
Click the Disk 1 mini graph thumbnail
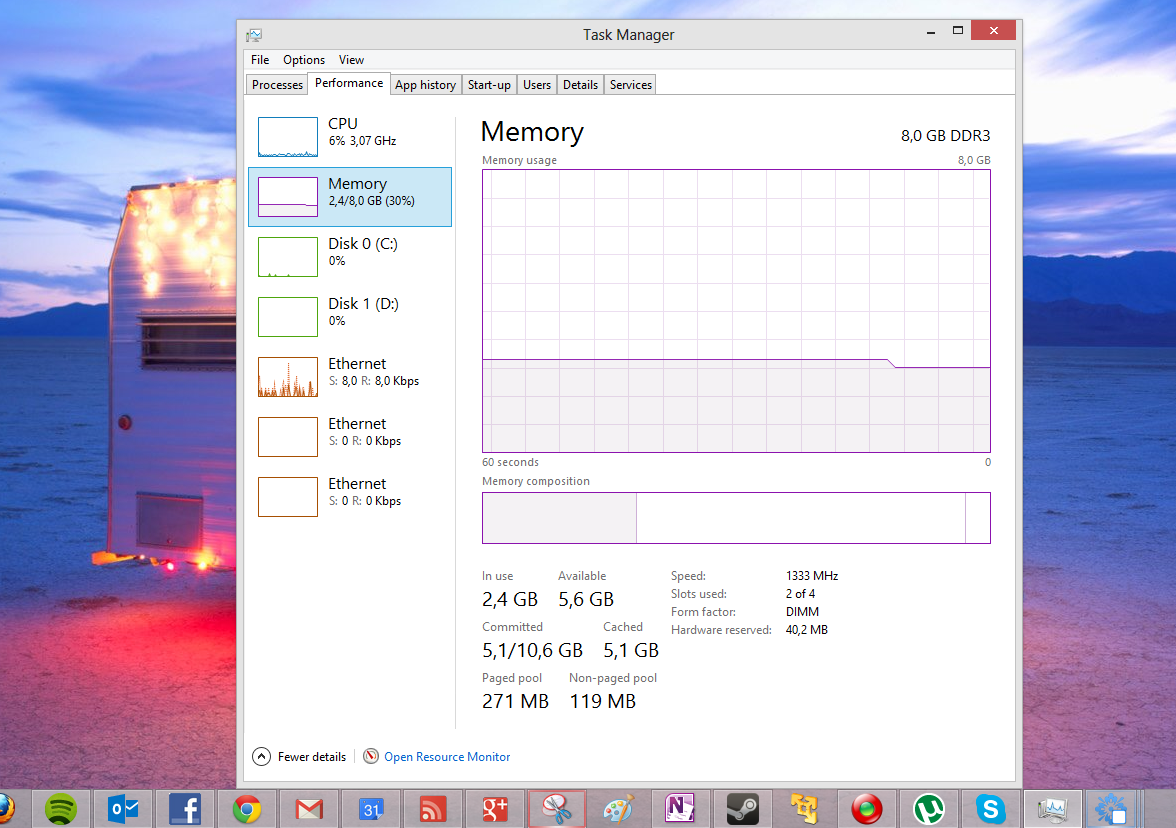(288, 316)
